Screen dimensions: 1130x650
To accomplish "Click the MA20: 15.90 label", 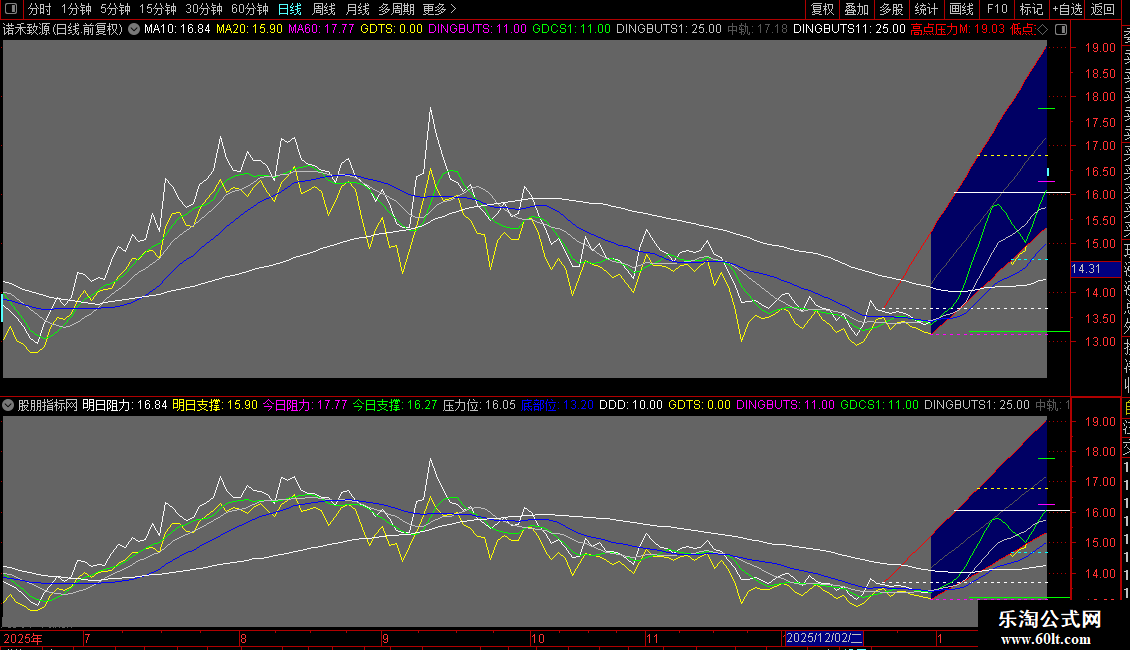I will click(249, 29).
